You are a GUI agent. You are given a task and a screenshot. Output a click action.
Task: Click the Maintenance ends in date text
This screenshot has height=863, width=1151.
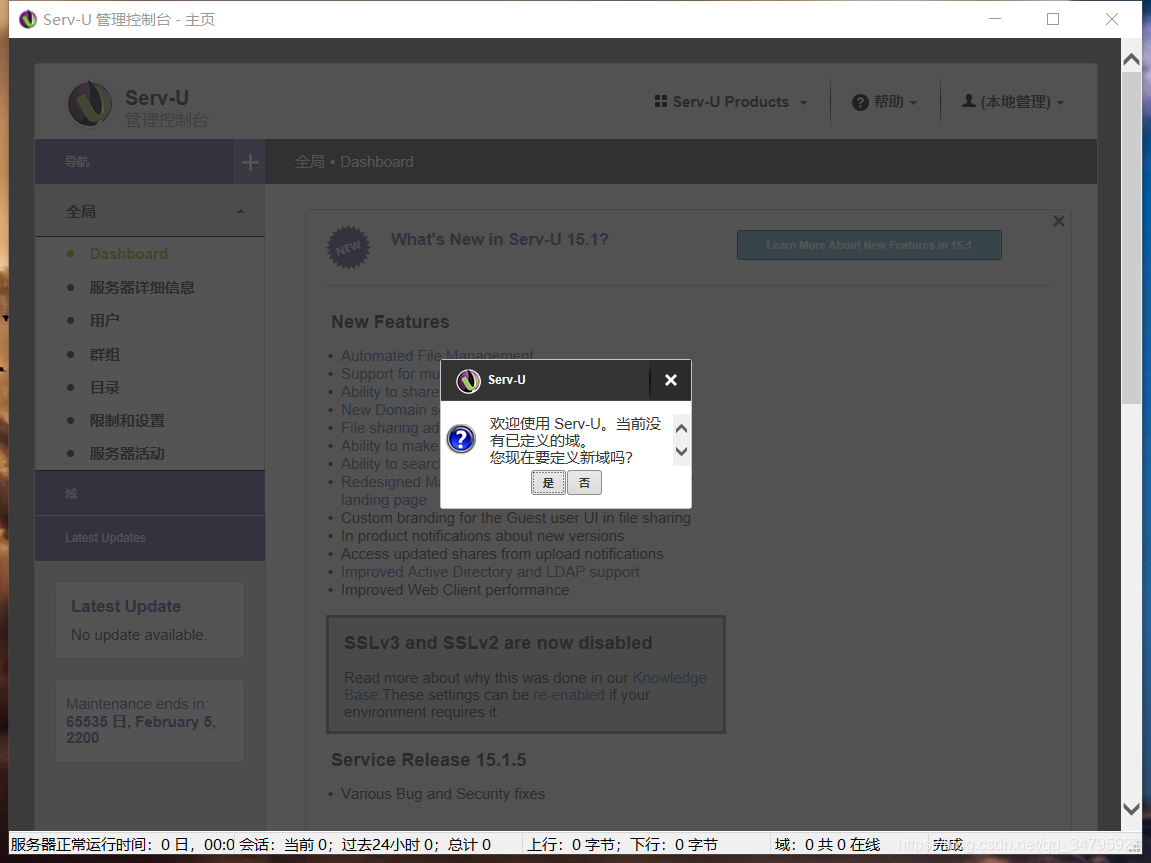coord(140,730)
